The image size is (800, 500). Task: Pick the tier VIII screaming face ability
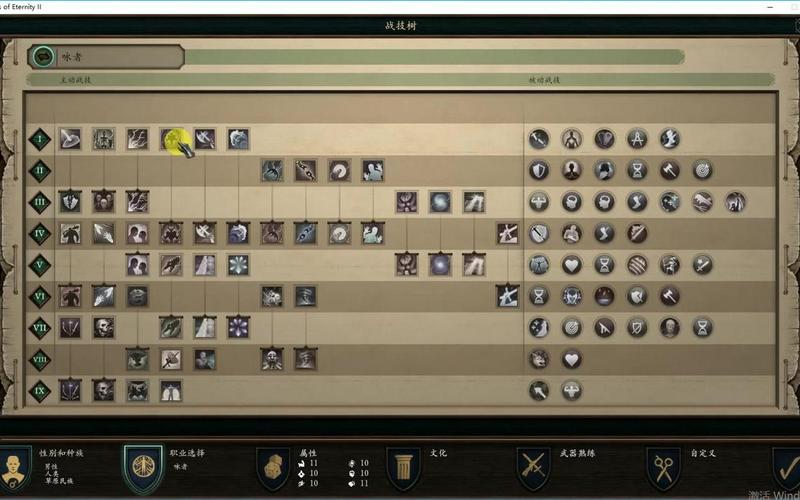point(272,360)
